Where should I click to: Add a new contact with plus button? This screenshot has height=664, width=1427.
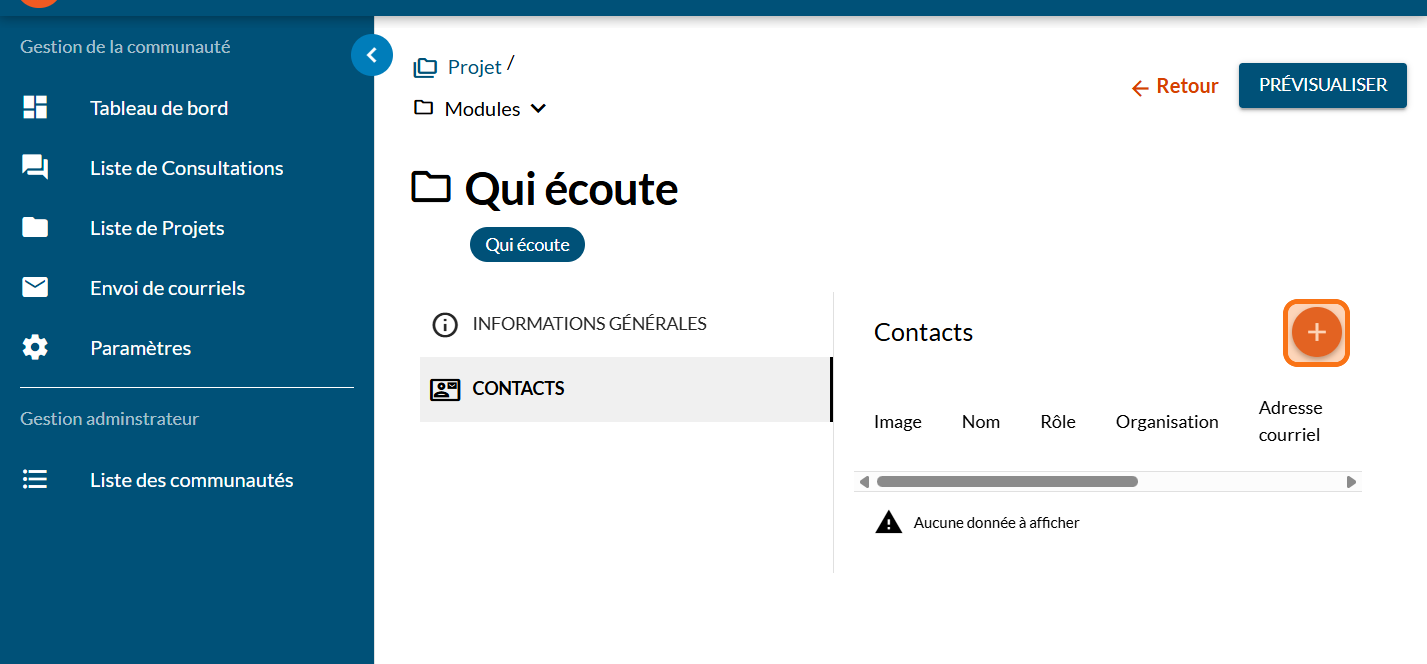[1316, 333]
